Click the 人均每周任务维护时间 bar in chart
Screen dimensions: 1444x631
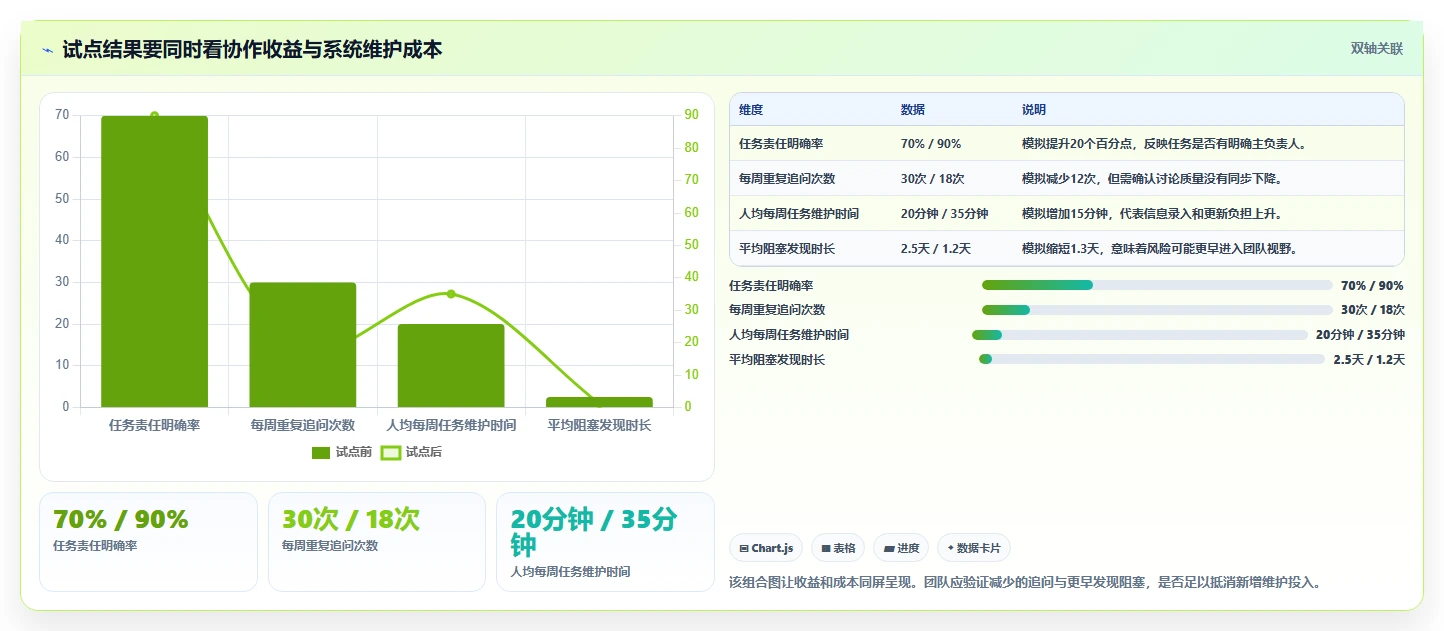451,365
